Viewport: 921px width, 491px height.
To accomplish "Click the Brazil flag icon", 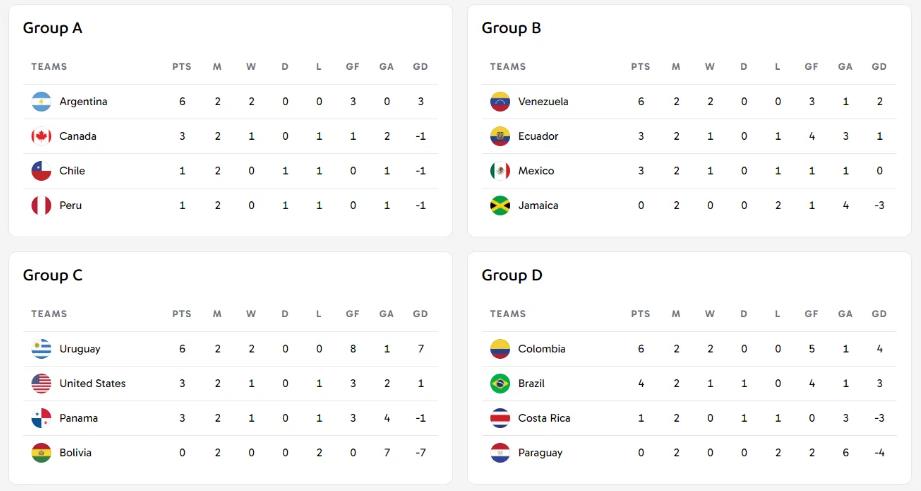I will click(500, 384).
